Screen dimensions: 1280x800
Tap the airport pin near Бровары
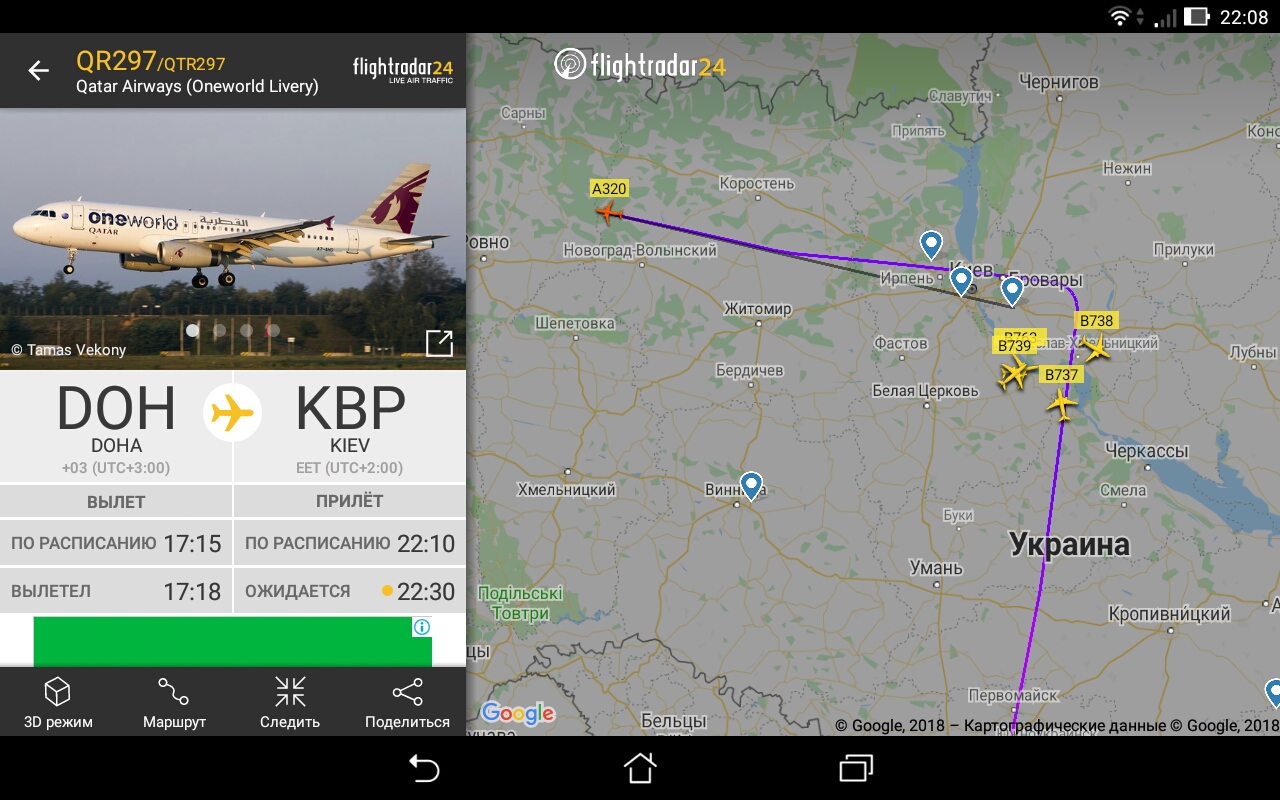tap(1012, 291)
